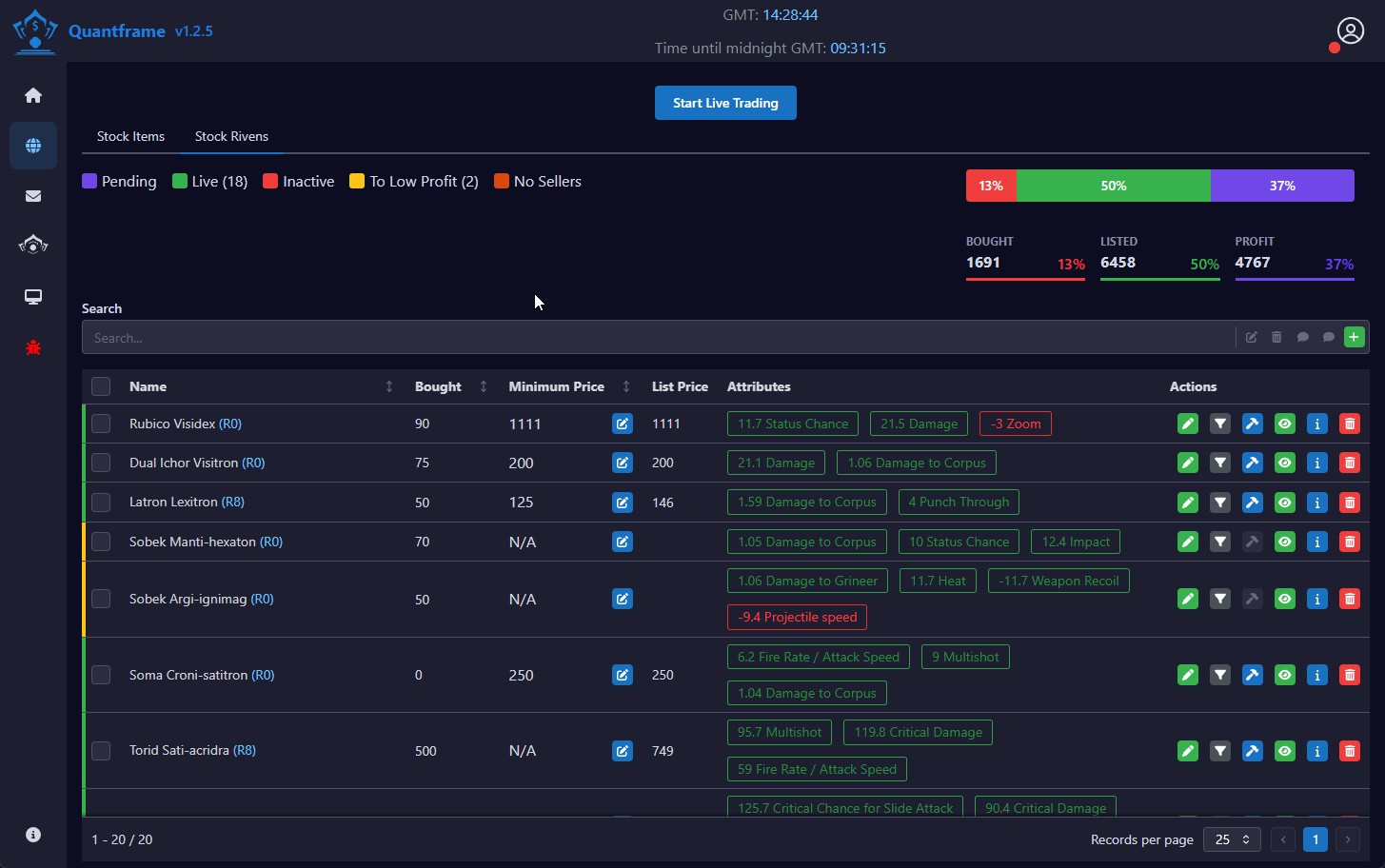Open the user profile avatar
Viewport: 1385px width, 868px height.
click(1350, 30)
